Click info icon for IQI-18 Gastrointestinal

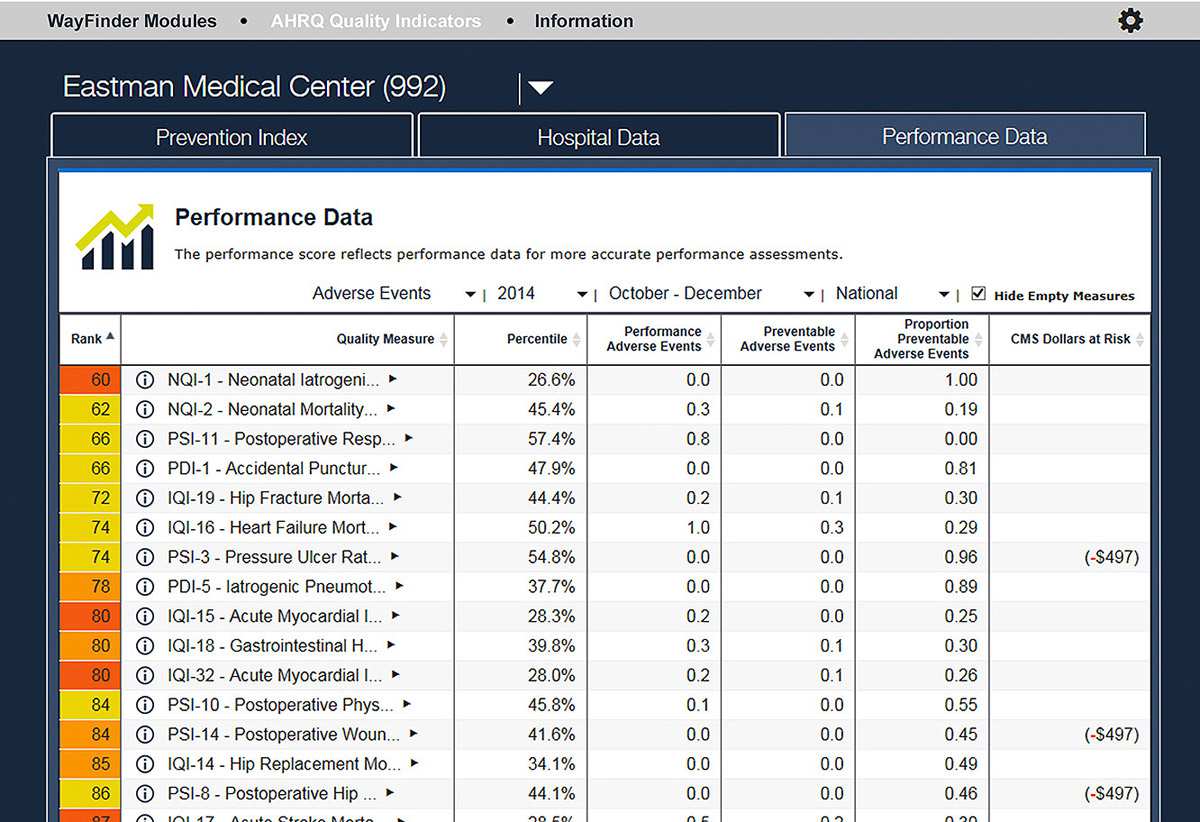[x=145, y=646]
